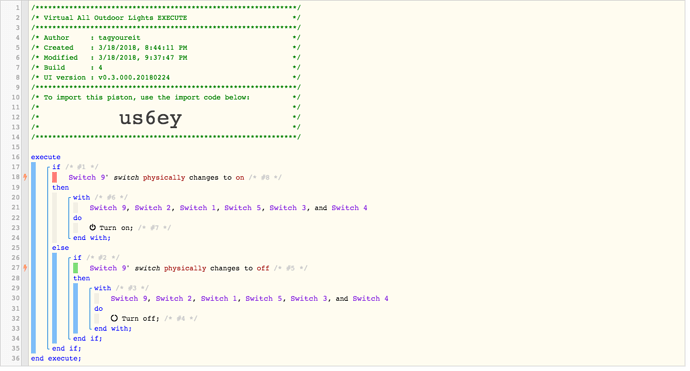Click Switch 9' in the changes to on condition

click(x=88, y=177)
